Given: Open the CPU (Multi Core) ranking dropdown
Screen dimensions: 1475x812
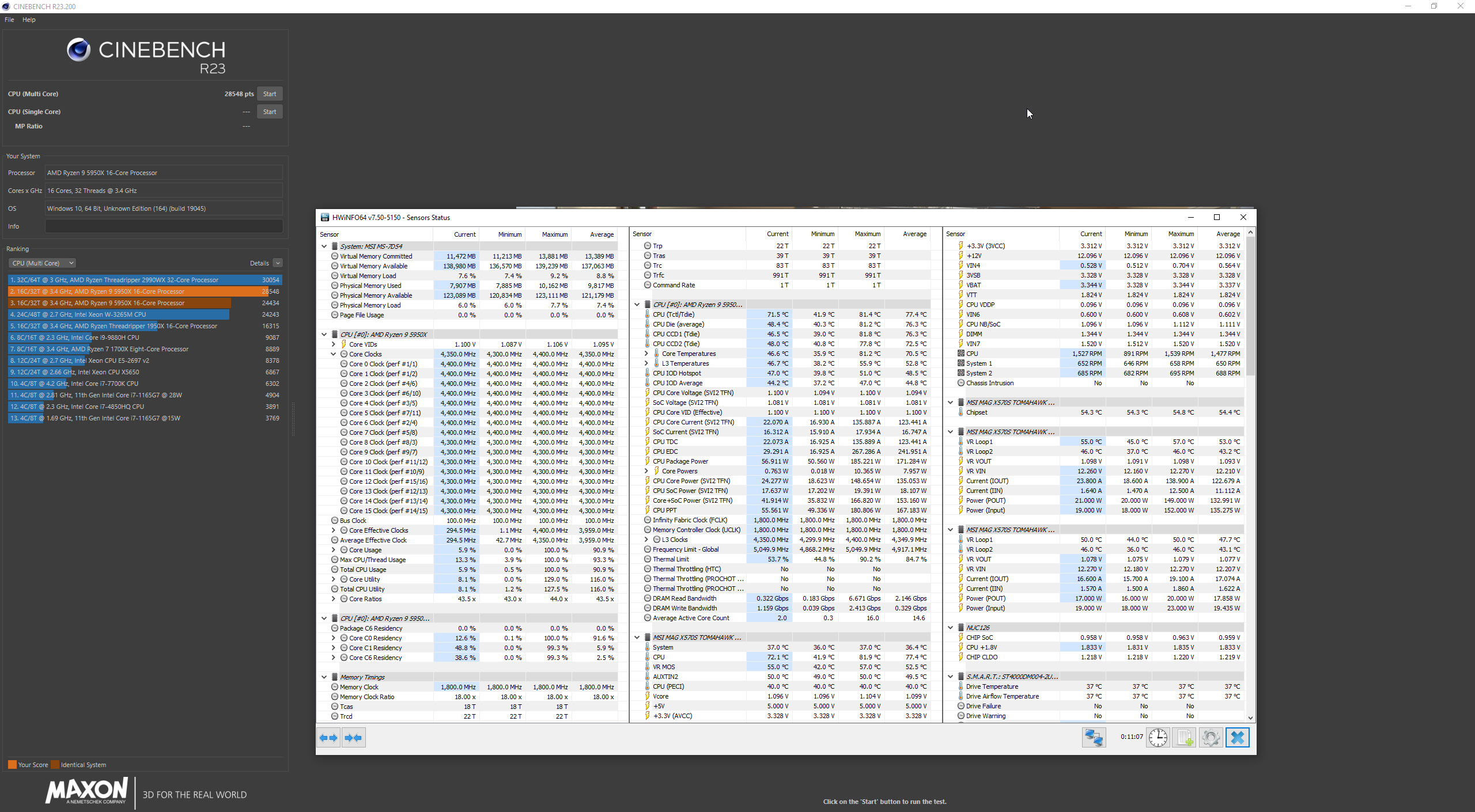Looking at the screenshot, I should (42, 263).
